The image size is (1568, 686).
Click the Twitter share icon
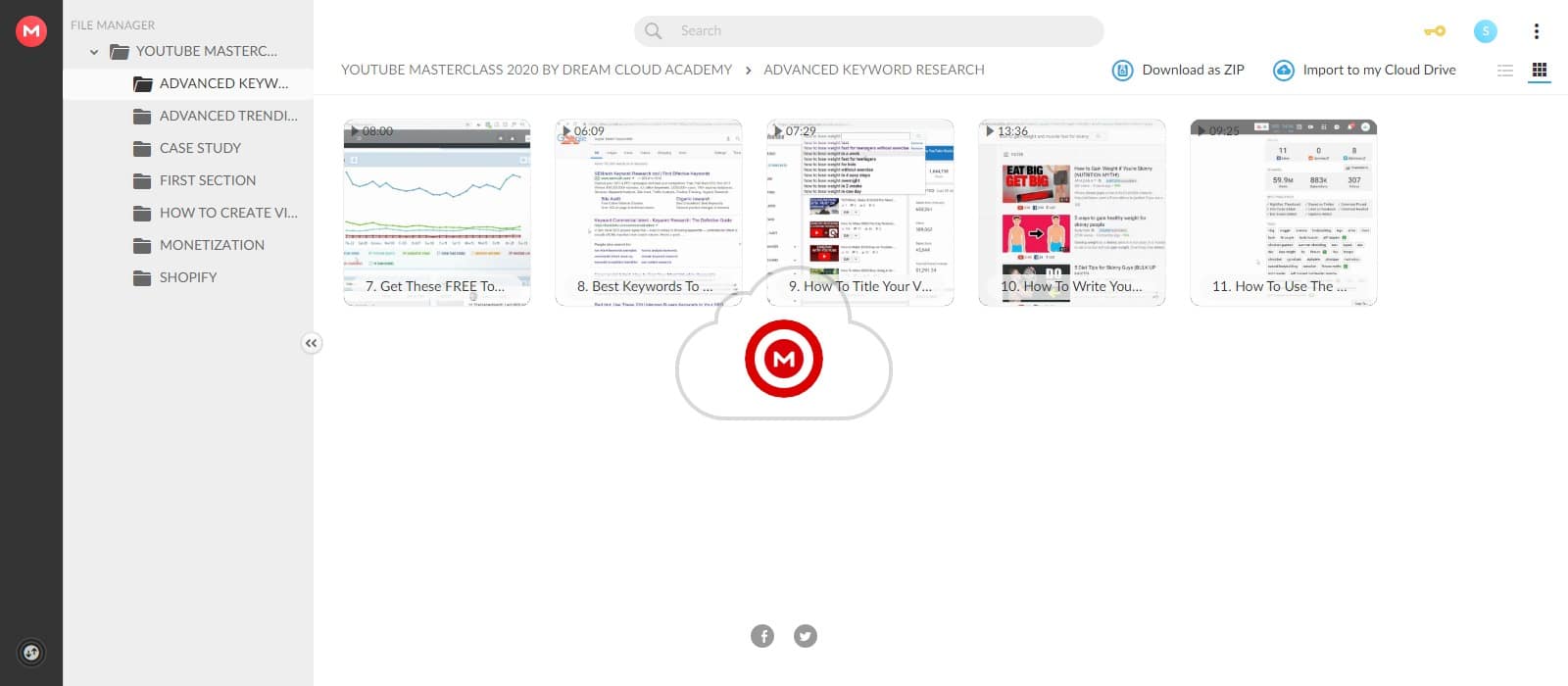[806, 636]
